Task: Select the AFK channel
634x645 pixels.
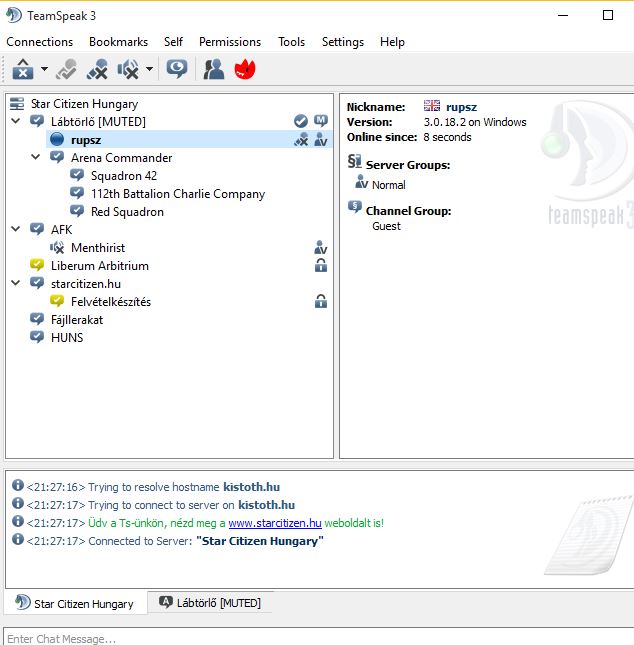Action: (x=61, y=230)
